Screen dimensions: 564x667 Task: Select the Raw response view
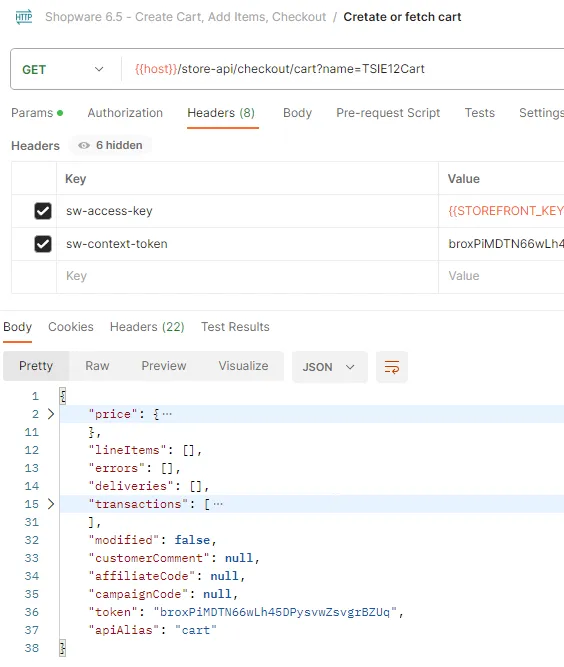[x=97, y=366]
